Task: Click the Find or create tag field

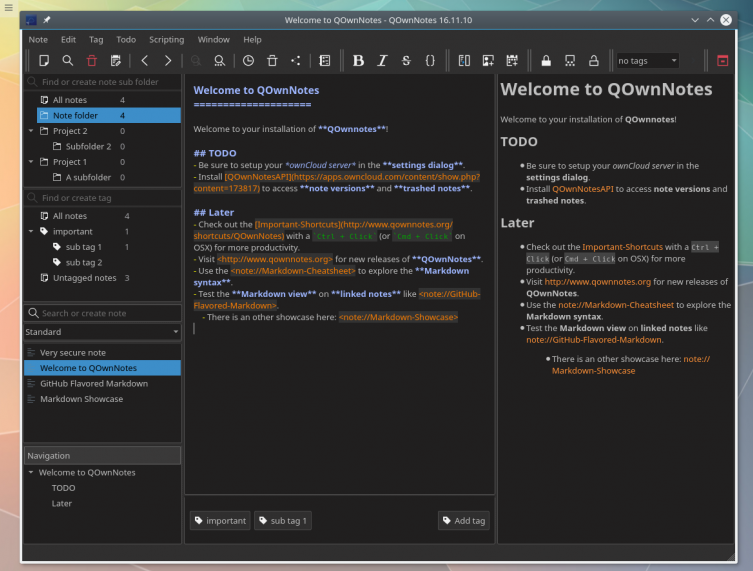Action: pyautogui.click(x=102, y=198)
